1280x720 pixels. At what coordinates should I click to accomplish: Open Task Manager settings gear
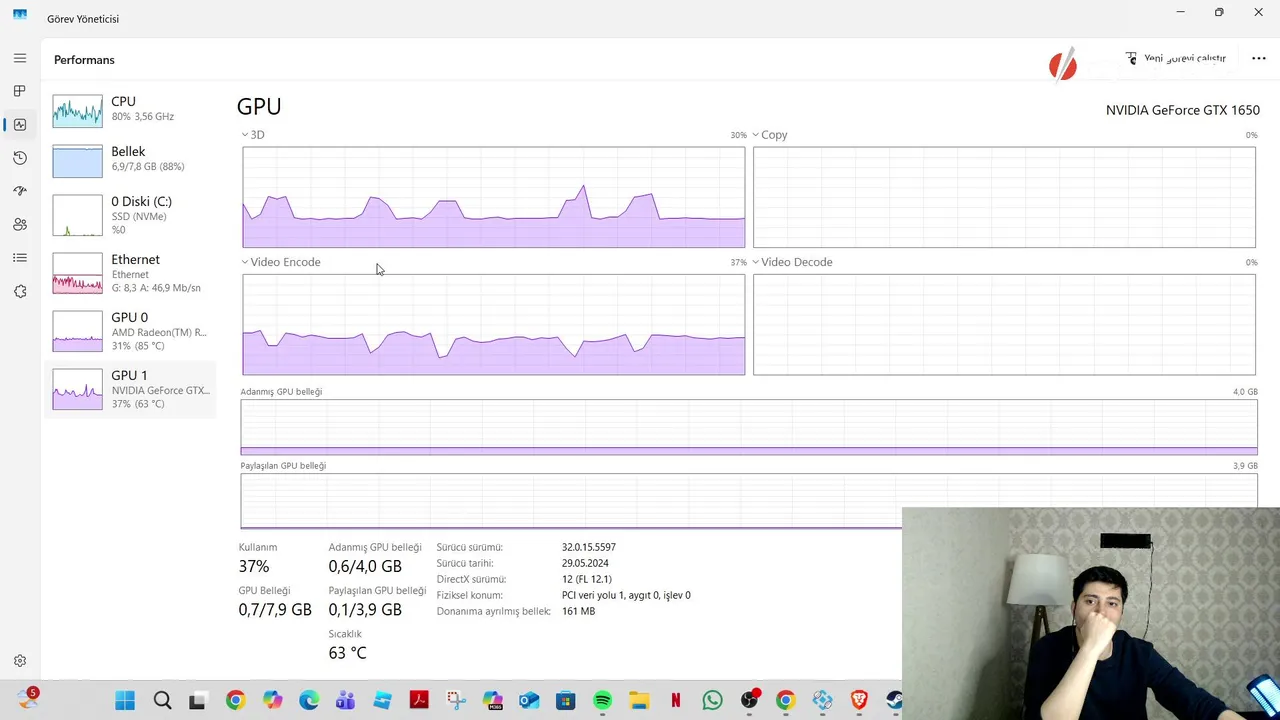click(x=20, y=661)
